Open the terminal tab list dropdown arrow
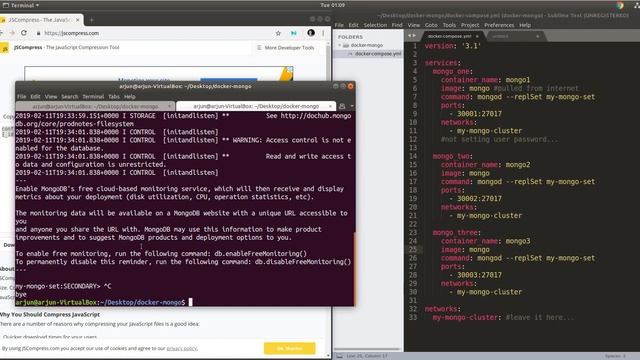The width and height of the screenshot is (640, 360). [352, 106]
